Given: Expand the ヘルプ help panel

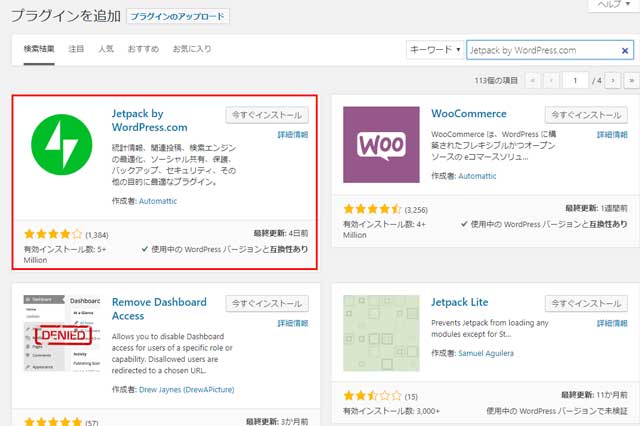Looking at the screenshot, I should (x=613, y=4).
